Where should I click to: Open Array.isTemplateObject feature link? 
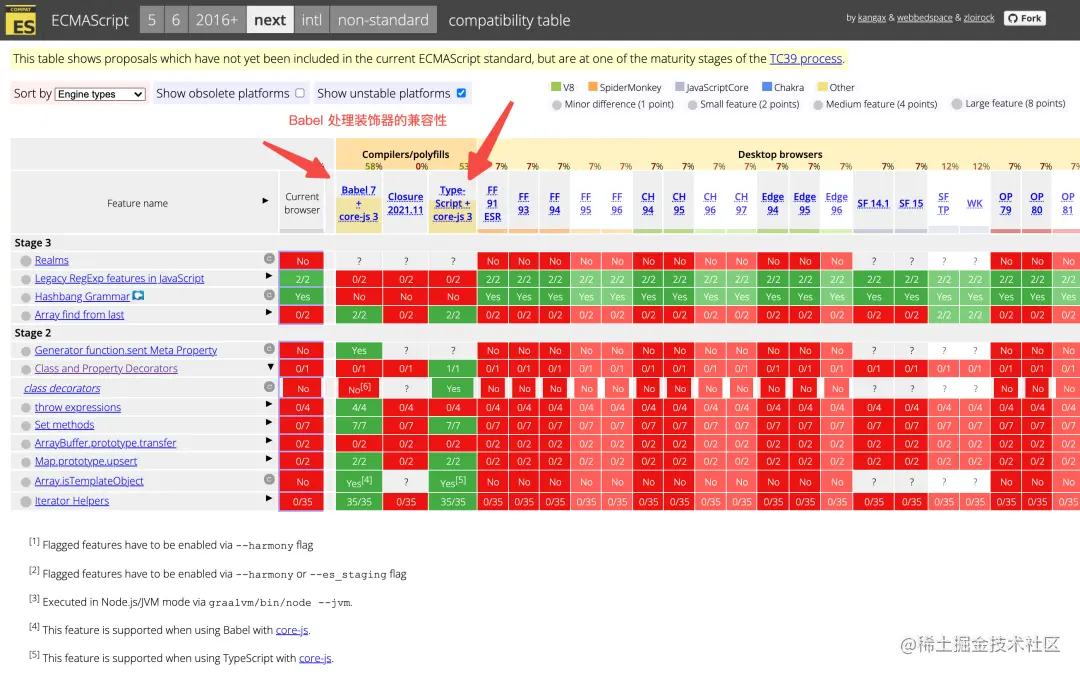89,481
